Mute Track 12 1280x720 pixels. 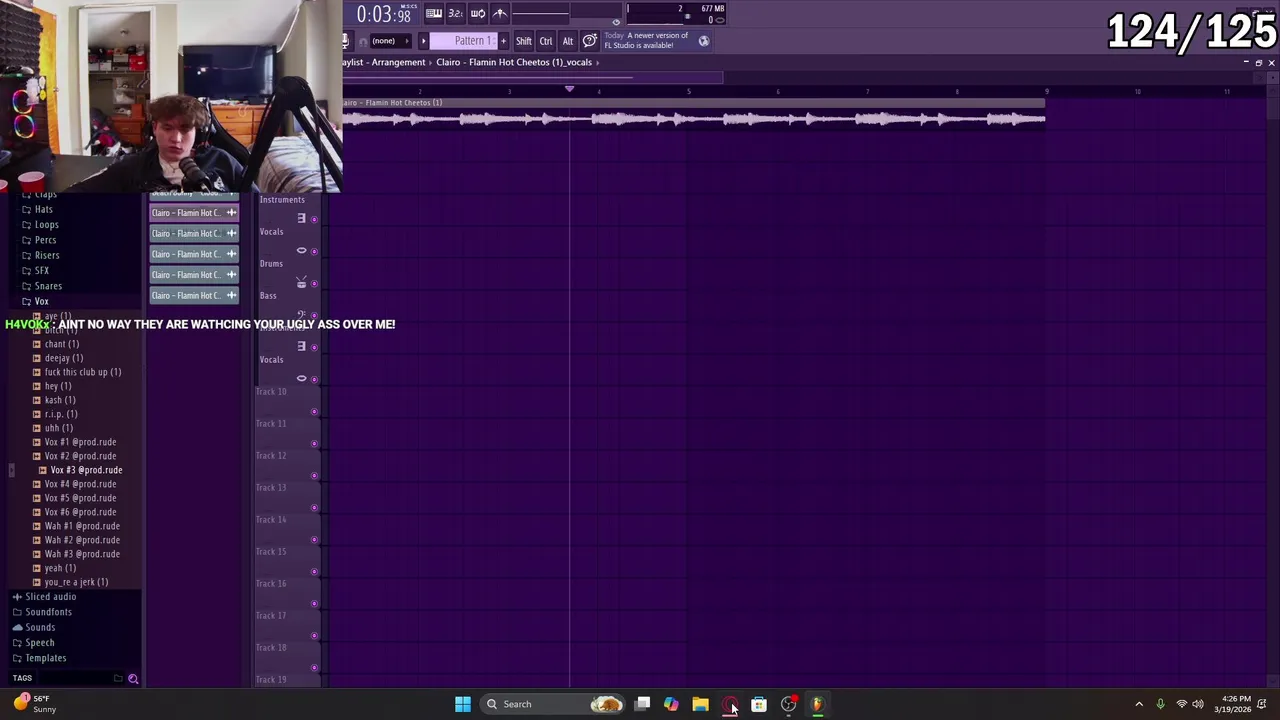[314, 475]
